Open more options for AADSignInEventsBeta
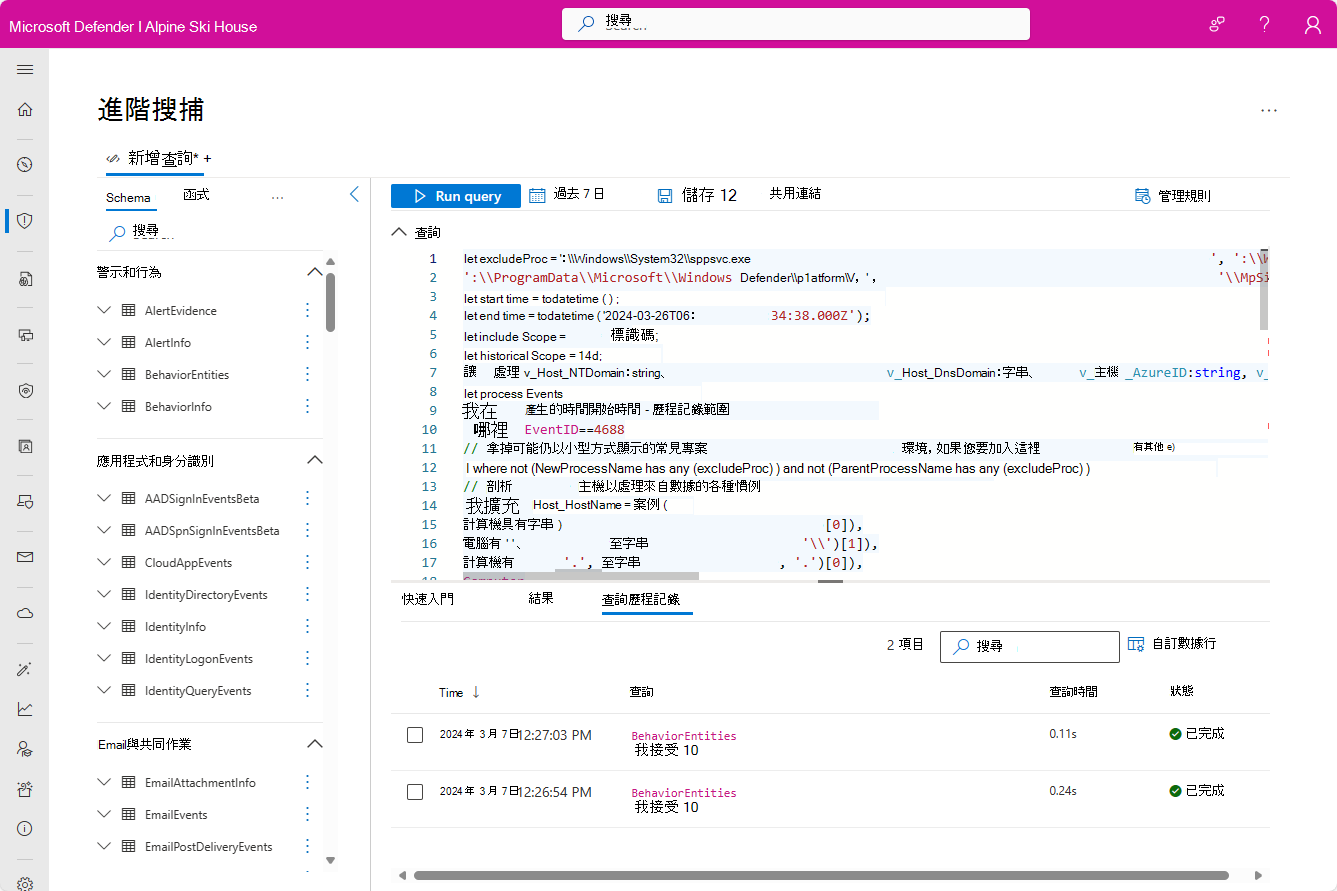Image resolution: width=1337 pixels, height=891 pixels. [308, 499]
